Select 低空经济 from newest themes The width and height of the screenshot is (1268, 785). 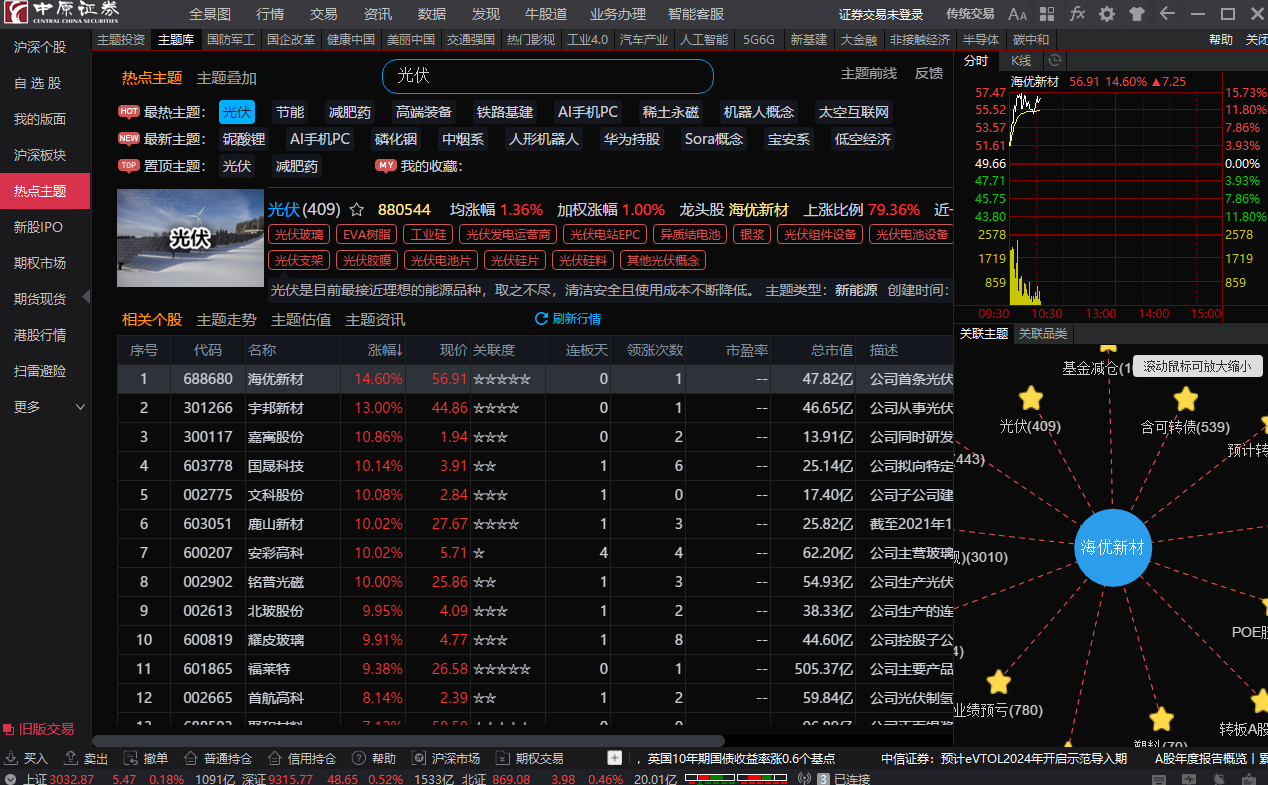tap(863, 139)
